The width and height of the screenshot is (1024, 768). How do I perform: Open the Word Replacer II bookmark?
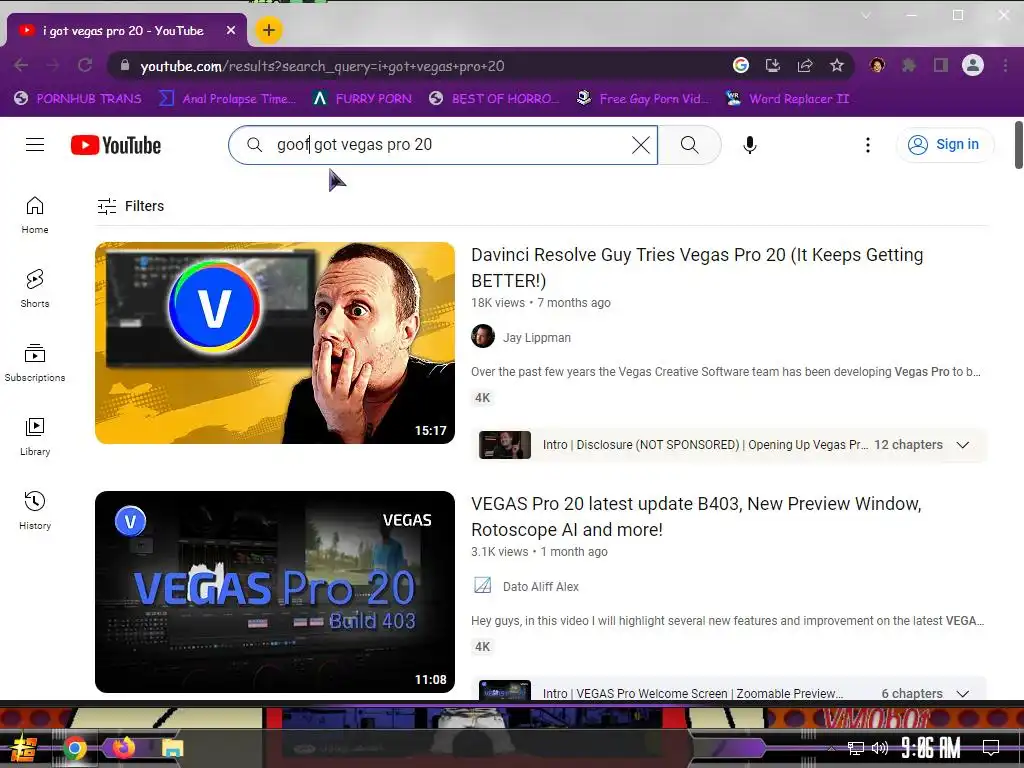[788, 99]
